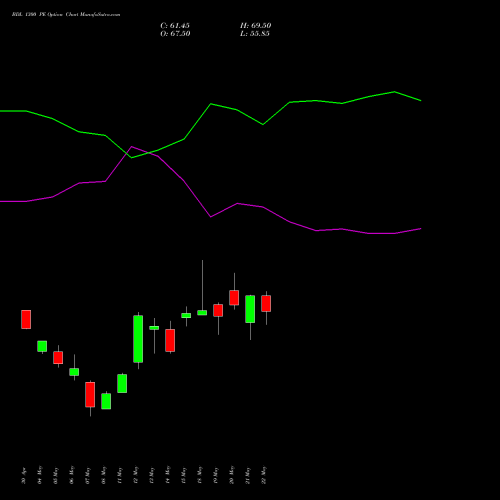The width and height of the screenshot is (500, 500).
Task: Click the 21 May date label
Action: 248,476
